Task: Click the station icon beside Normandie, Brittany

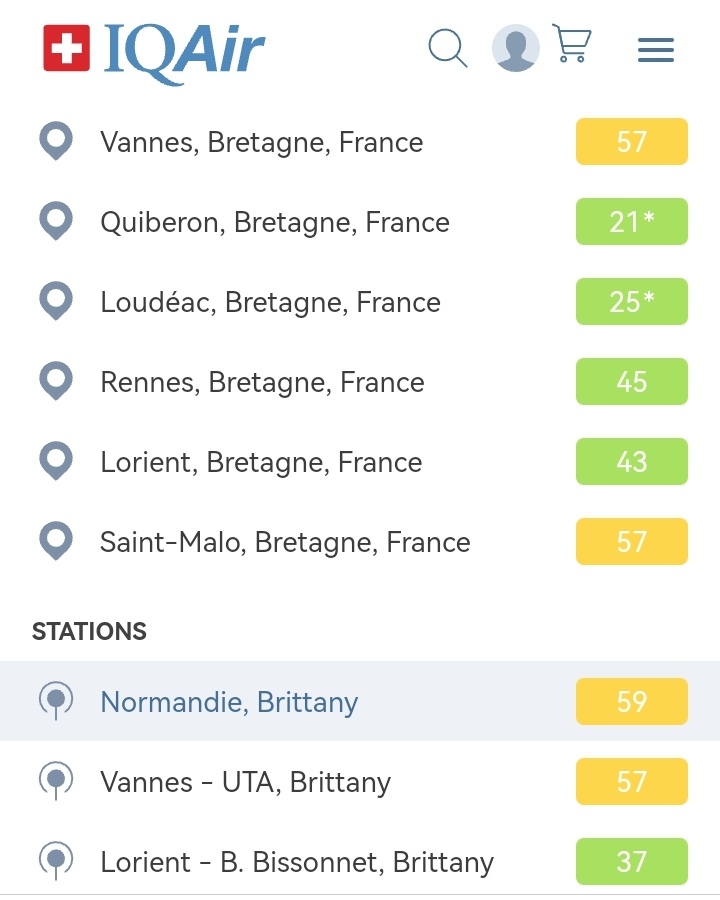Action: pos(56,700)
